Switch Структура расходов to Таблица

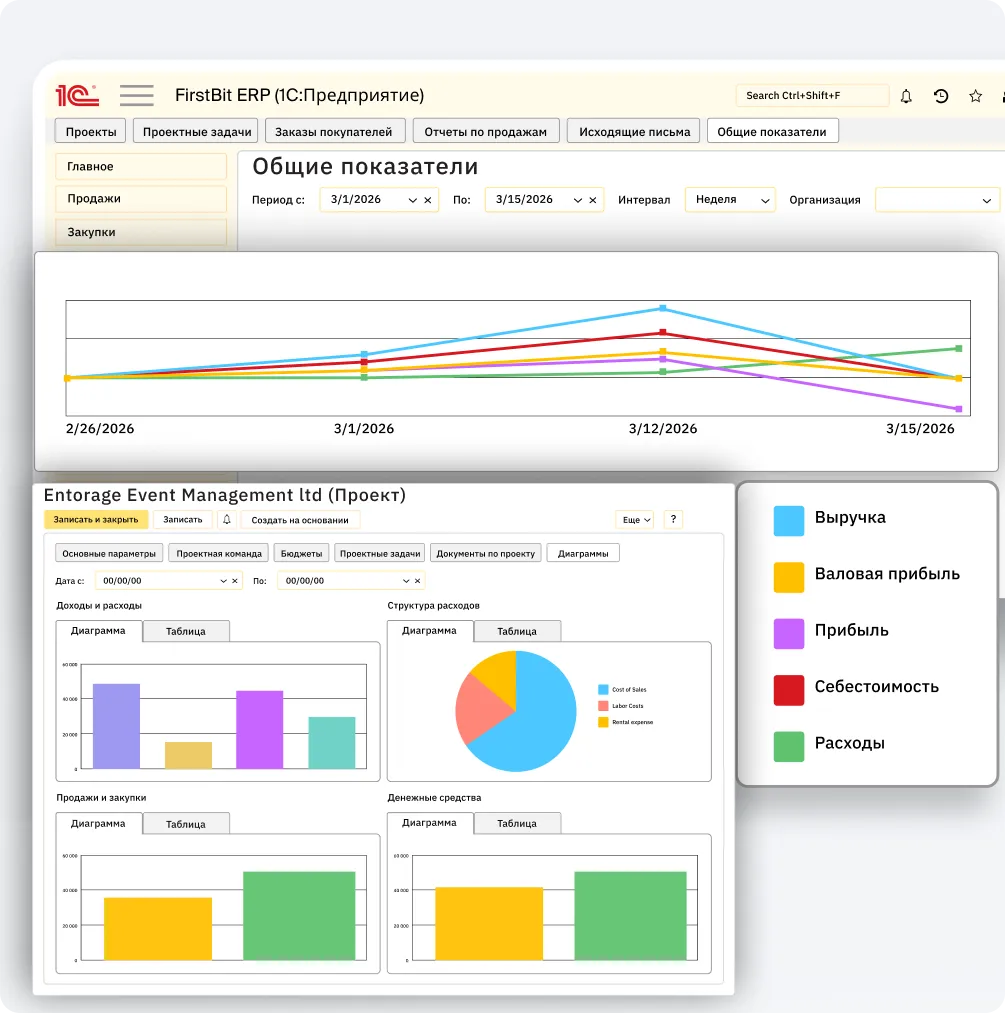pos(517,631)
